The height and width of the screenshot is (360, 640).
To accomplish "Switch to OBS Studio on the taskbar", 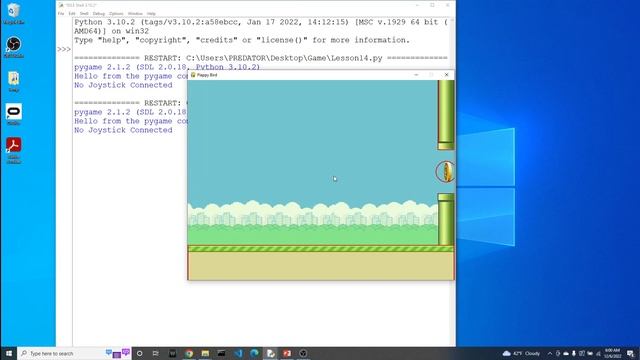I will tap(303, 353).
